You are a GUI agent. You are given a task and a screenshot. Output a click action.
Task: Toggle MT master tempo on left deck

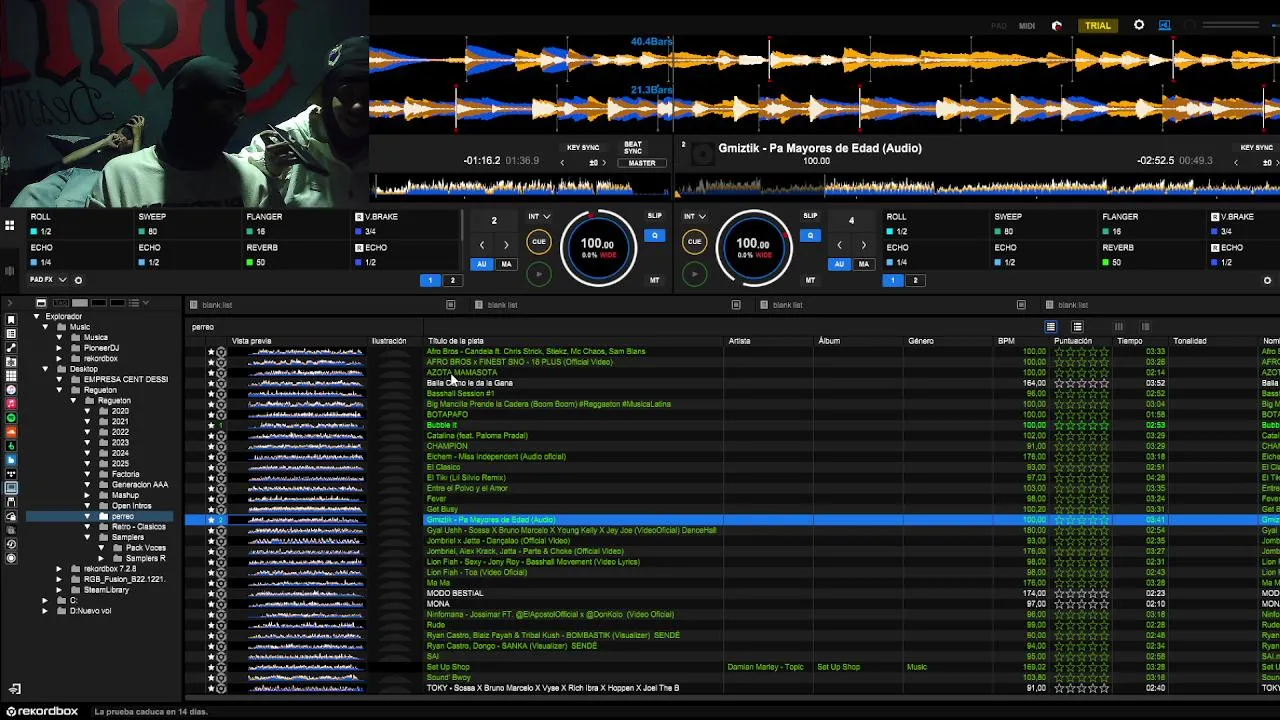pos(655,280)
